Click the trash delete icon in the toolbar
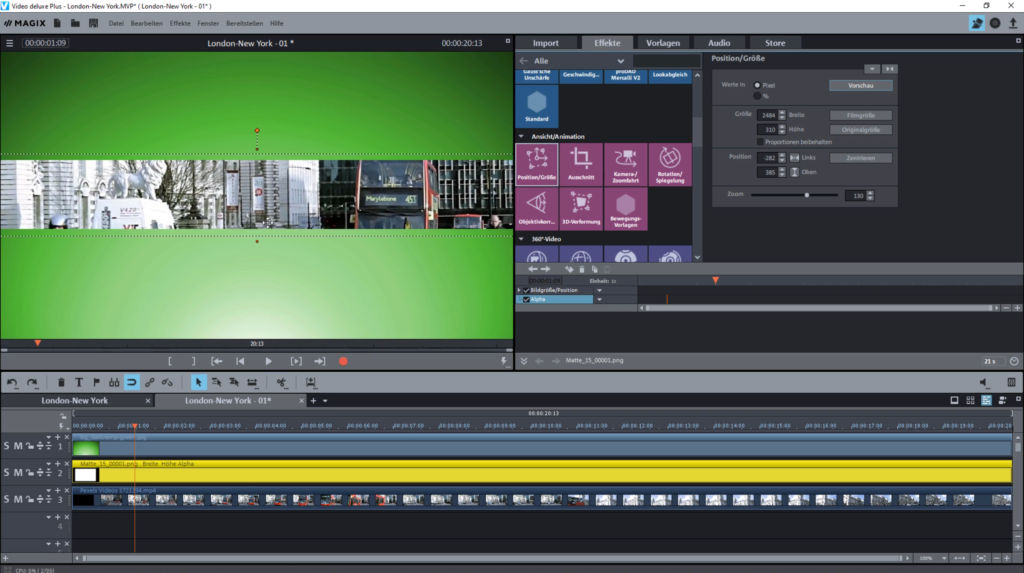Screen dimensions: 1024x573 coord(61,382)
